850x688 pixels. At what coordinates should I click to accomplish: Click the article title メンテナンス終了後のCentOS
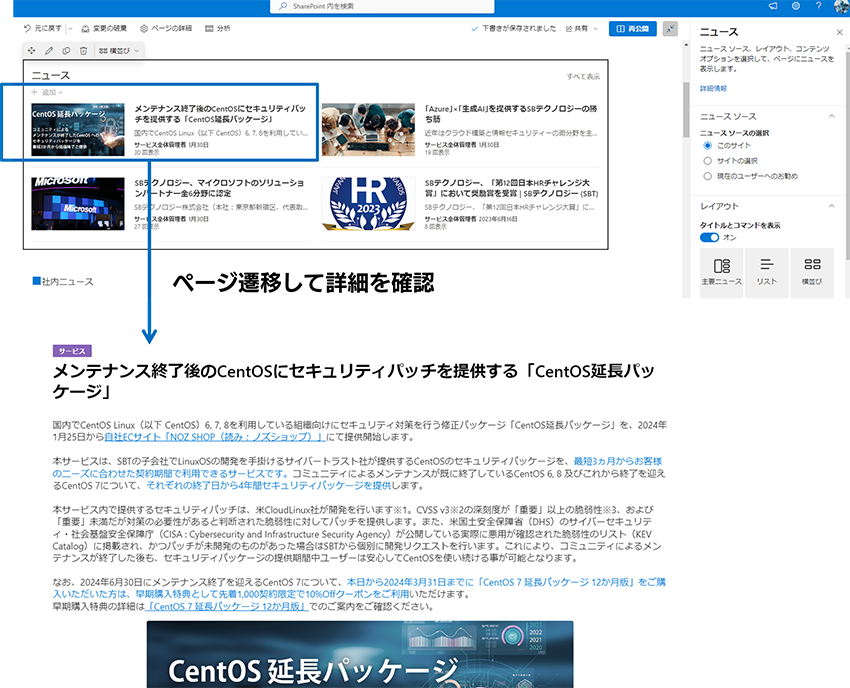353,381
